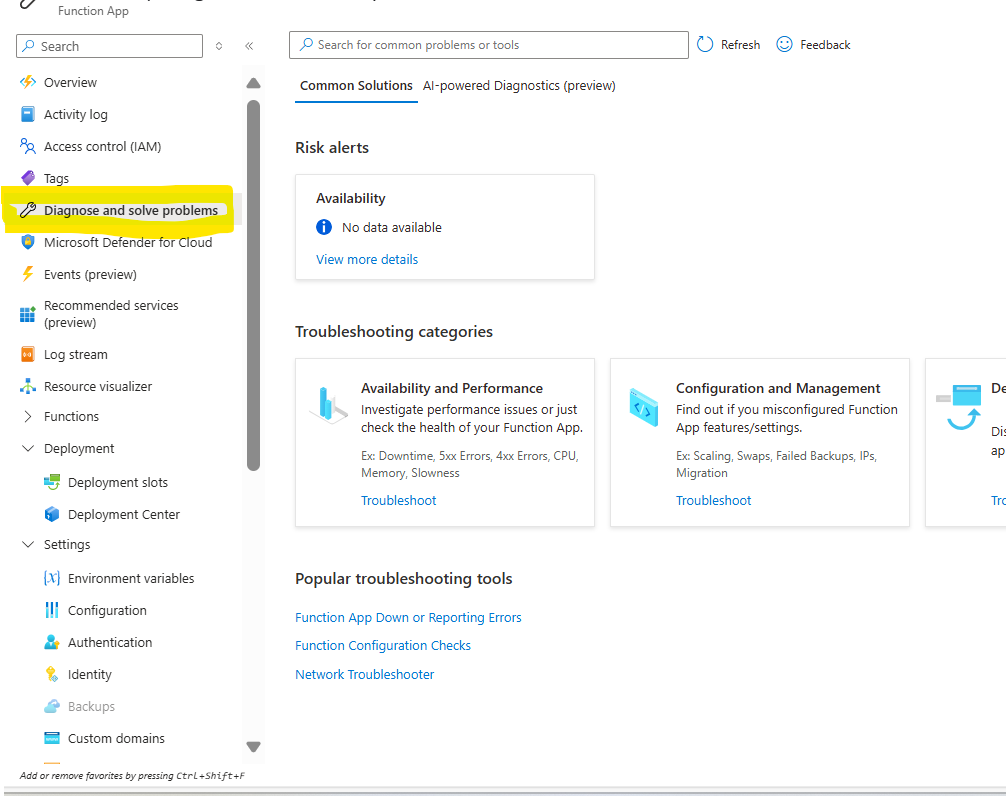Click the blue info icon under Availability

[324, 227]
